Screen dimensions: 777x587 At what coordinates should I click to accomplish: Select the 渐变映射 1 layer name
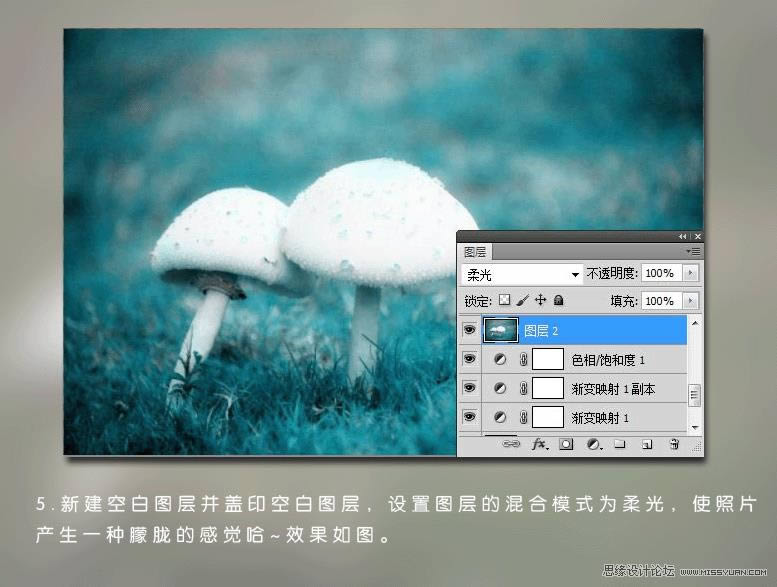[x=600, y=418]
